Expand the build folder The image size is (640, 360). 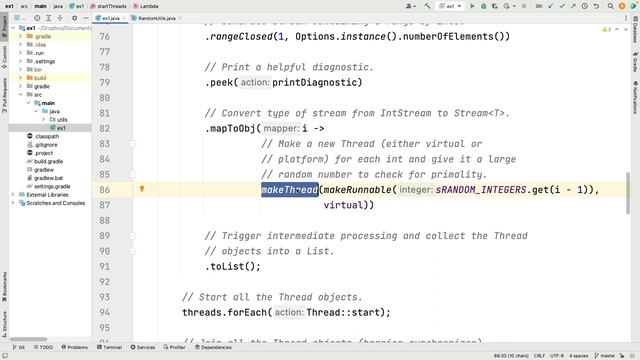click(20, 78)
